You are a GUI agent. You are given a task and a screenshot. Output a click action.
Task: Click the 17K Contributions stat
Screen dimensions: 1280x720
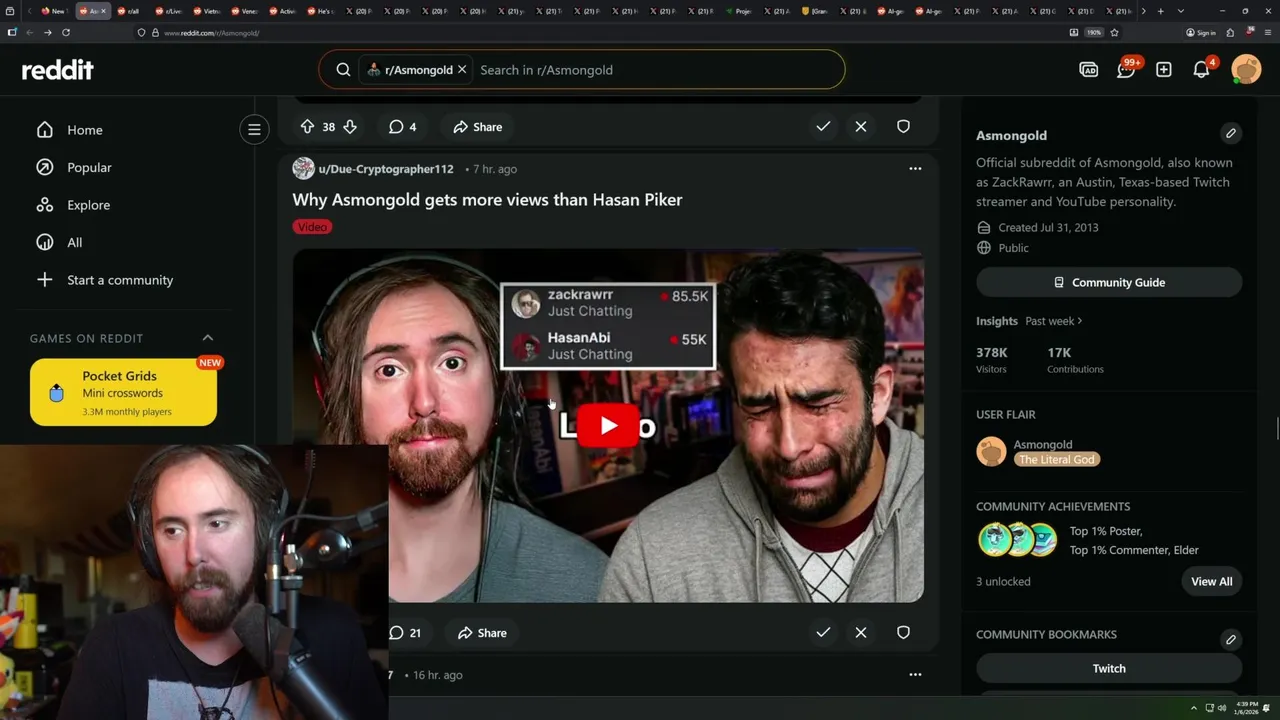[x=1075, y=360]
